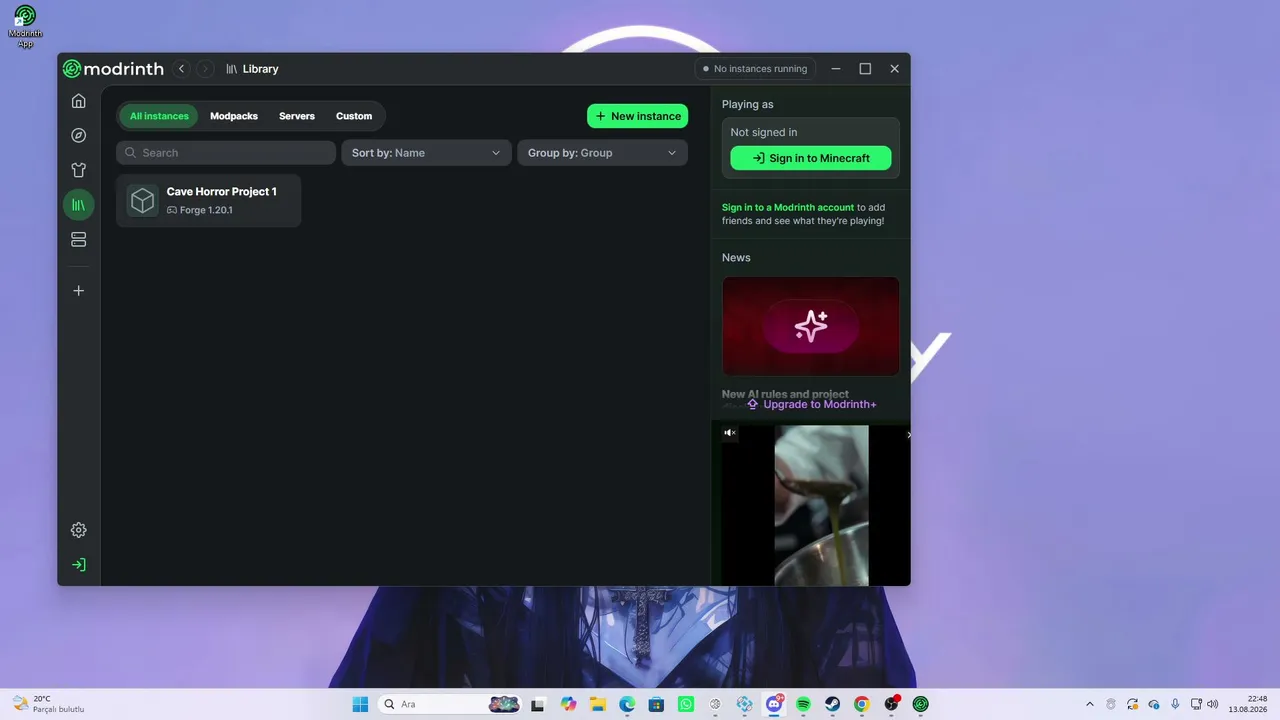The width and height of the screenshot is (1280, 720).
Task: Navigate back with the left arrow
Action: [181, 69]
